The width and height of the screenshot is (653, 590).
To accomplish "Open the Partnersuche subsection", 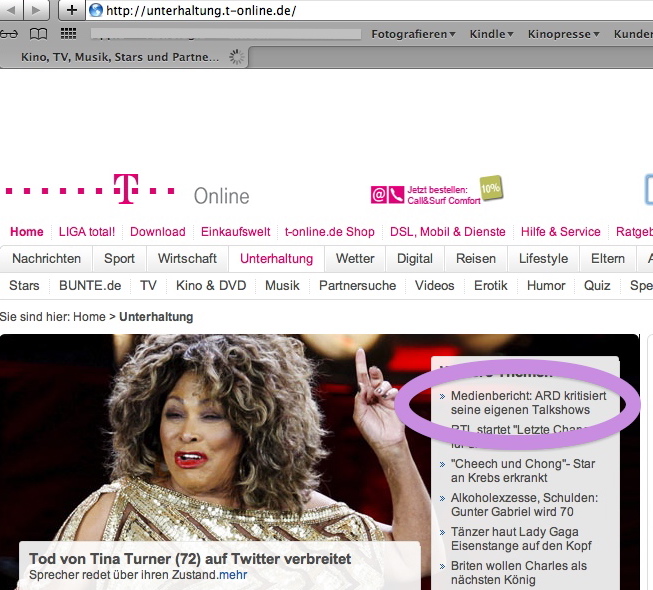I will pyautogui.click(x=357, y=286).
